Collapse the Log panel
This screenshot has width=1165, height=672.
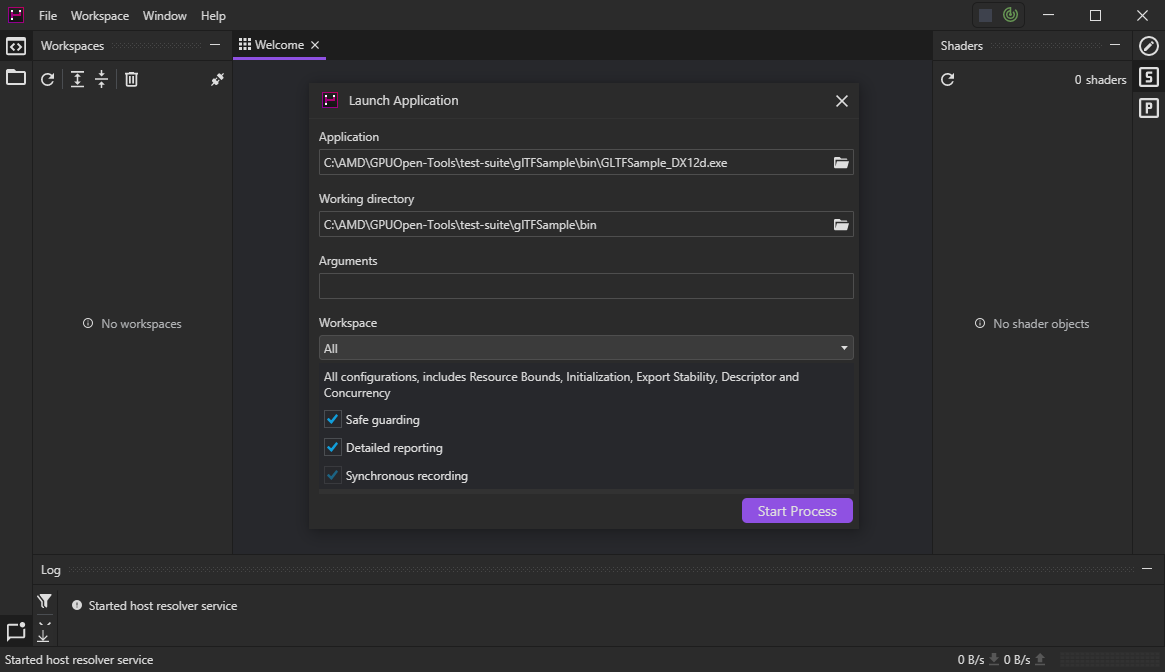1147,569
